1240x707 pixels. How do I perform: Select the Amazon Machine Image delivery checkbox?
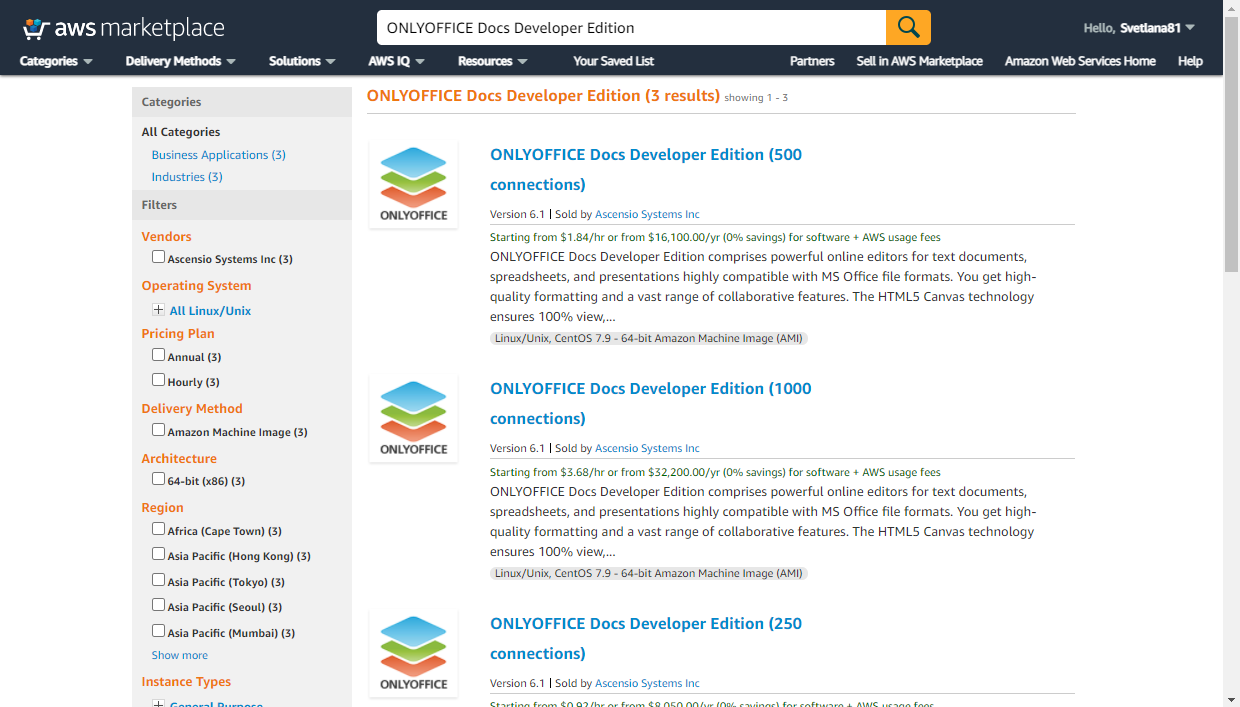pyautogui.click(x=158, y=430)
